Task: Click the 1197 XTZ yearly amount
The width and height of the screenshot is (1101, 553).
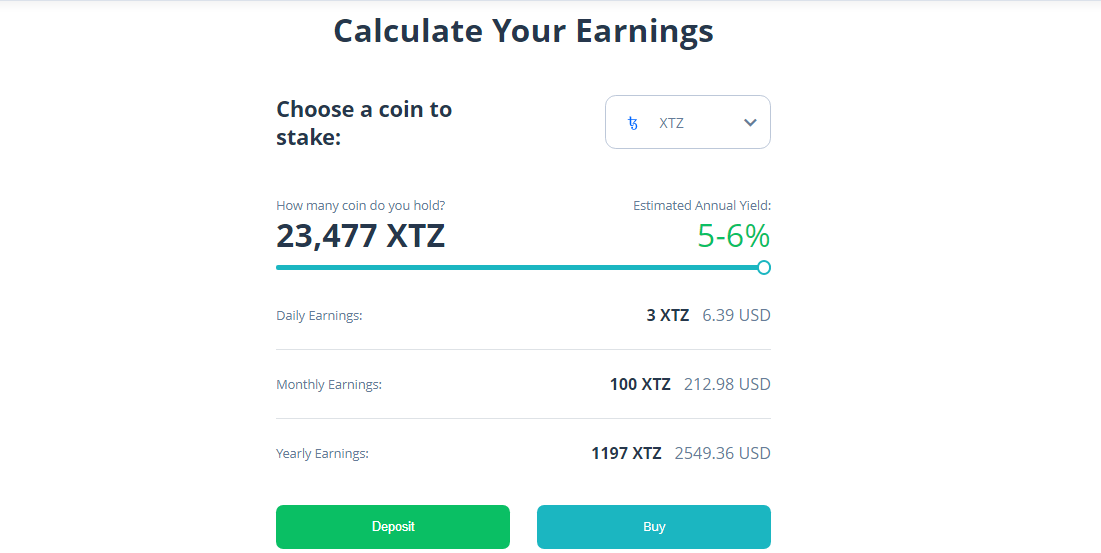Action: point(626,453)
